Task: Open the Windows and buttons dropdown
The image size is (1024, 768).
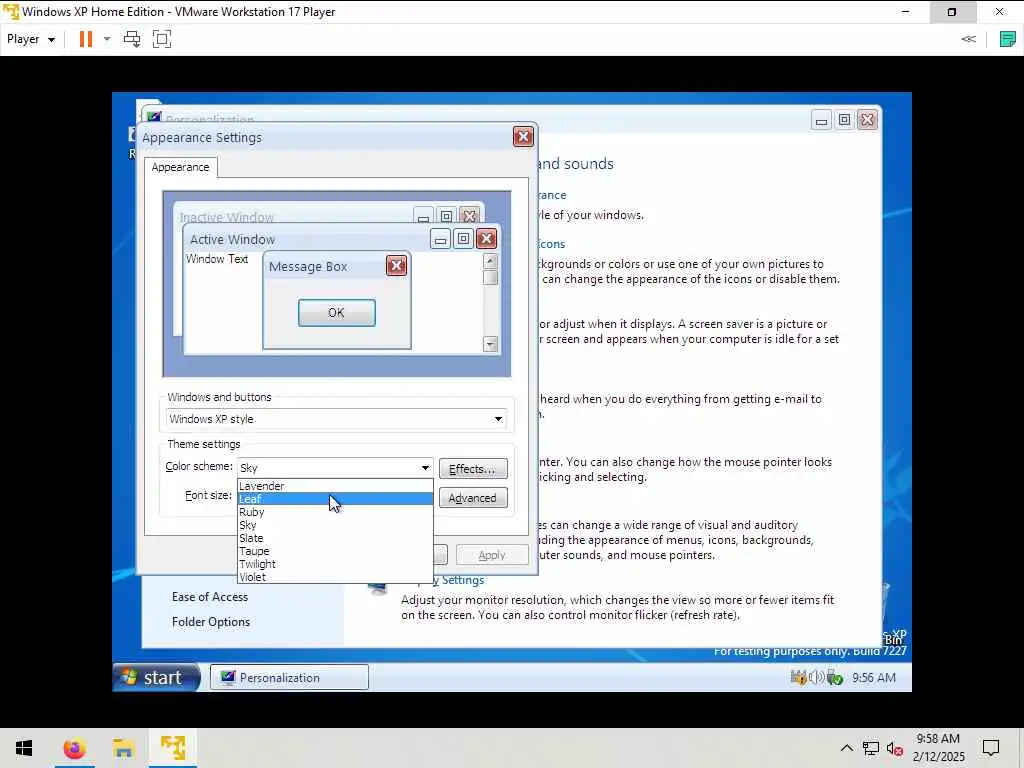Action: pos(336,419)
